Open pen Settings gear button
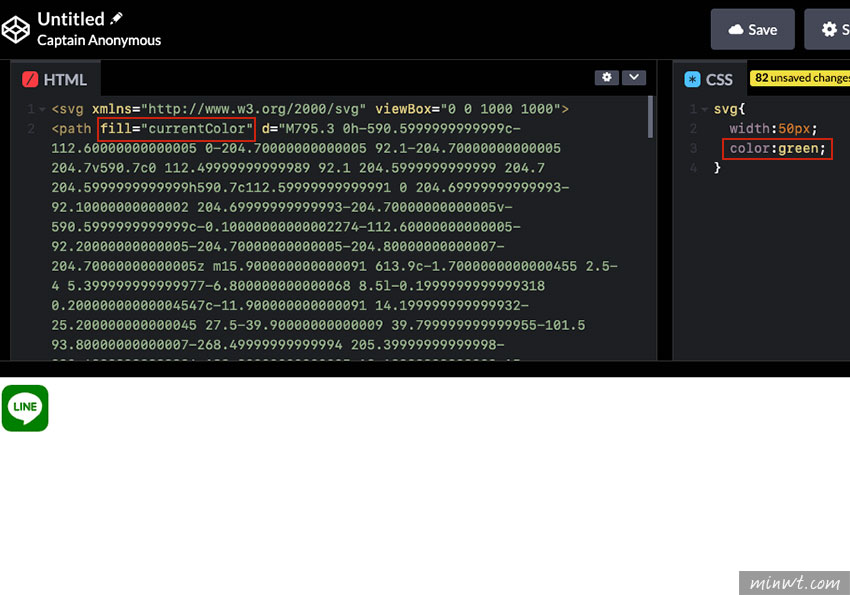Viewport: 850px width, 595px height. (828, 29)
